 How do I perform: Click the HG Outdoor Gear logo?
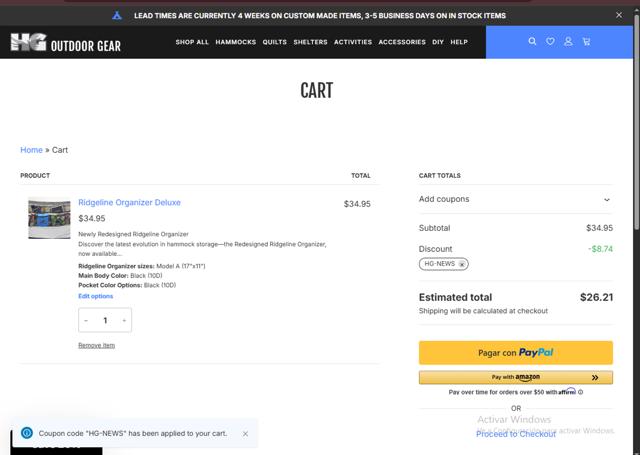pos(65,43)
